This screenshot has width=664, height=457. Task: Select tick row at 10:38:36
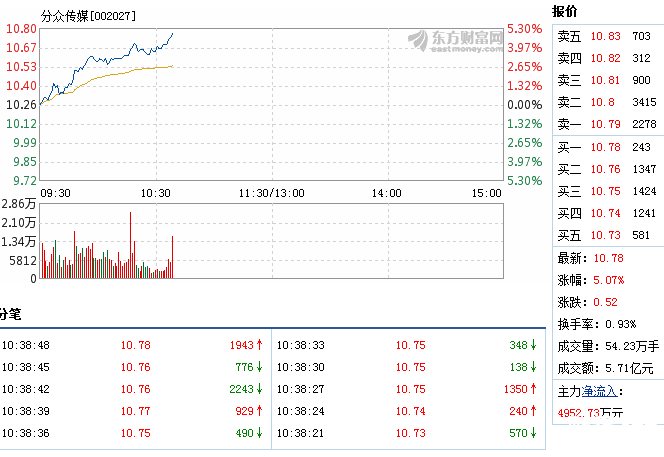point(135,433)
